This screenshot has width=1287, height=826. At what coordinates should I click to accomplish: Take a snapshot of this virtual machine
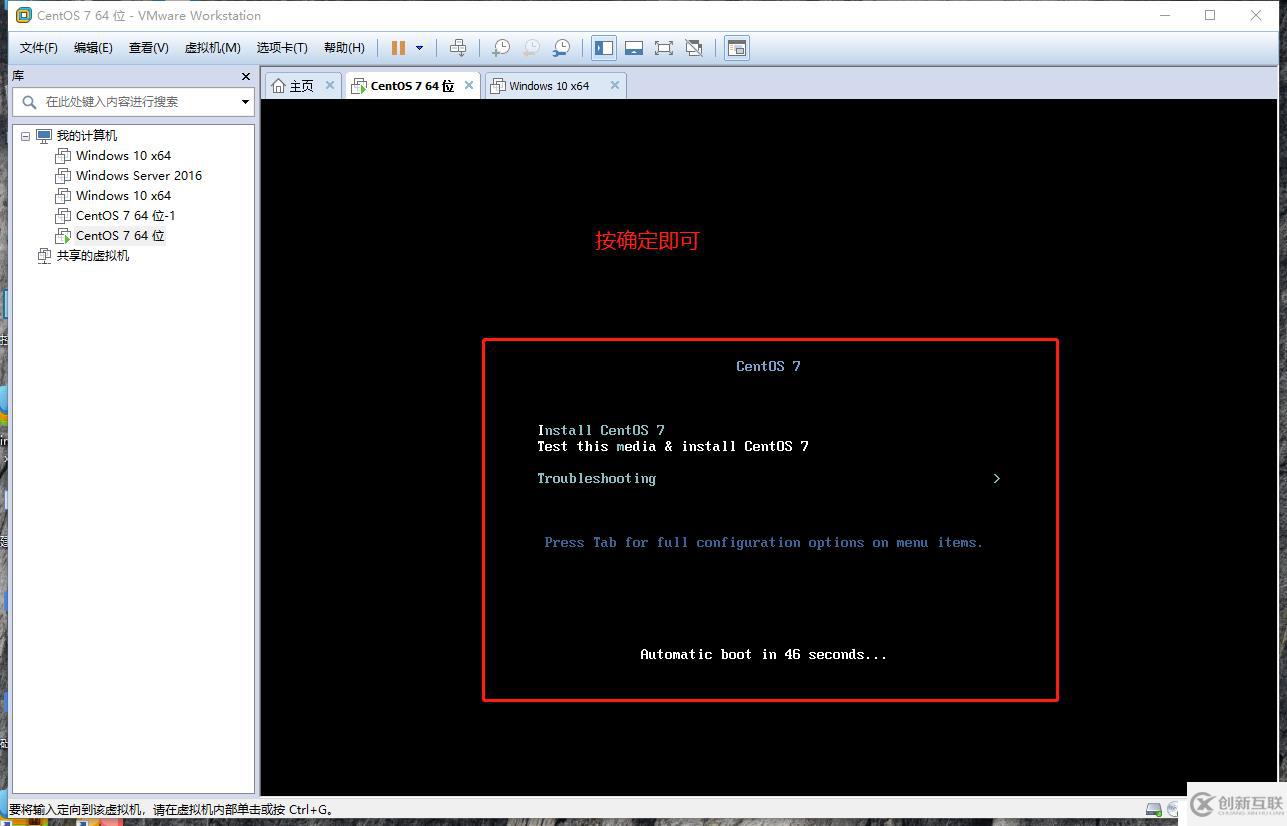(501, 48)
